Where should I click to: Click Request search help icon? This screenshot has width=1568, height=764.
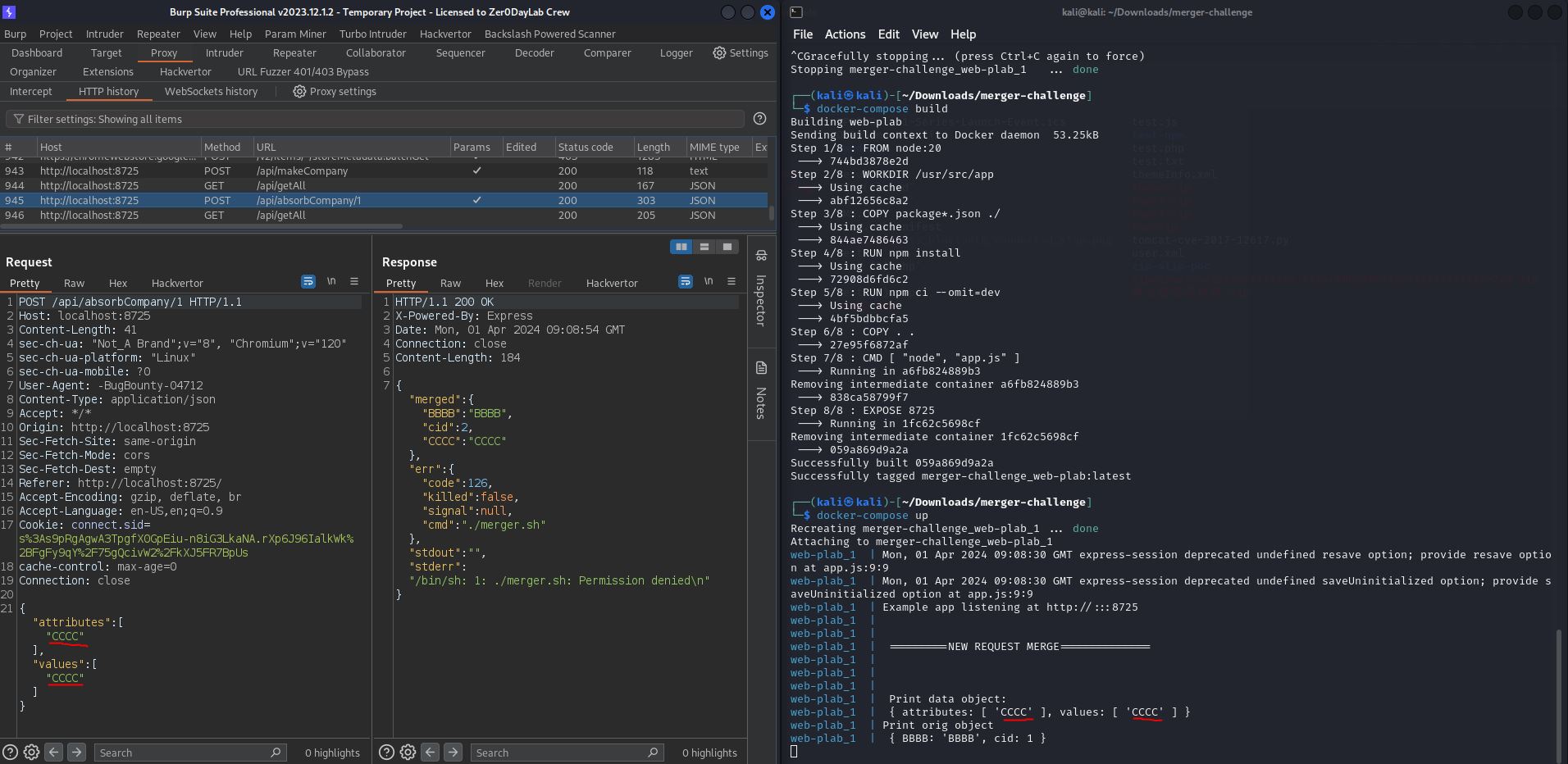tap(10, 752)
